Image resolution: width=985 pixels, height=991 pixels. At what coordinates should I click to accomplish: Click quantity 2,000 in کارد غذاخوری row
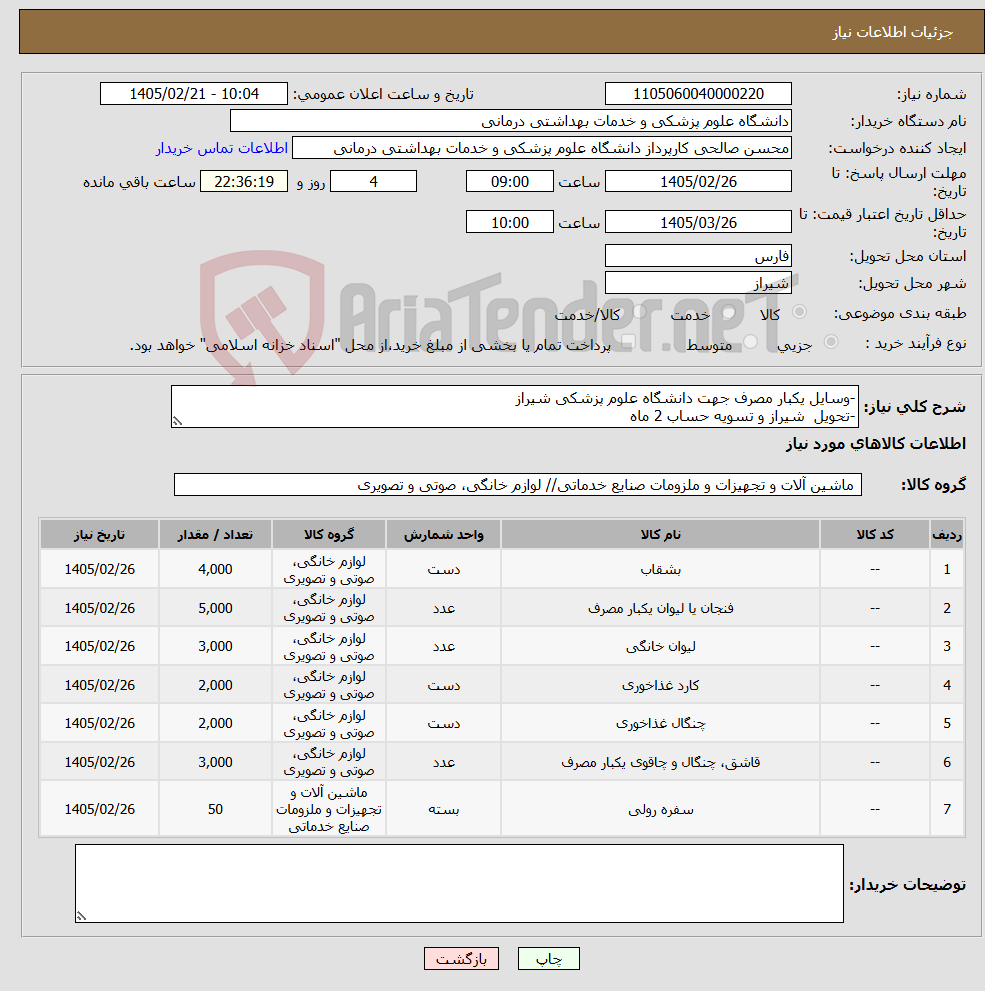(x=215, y=685)
